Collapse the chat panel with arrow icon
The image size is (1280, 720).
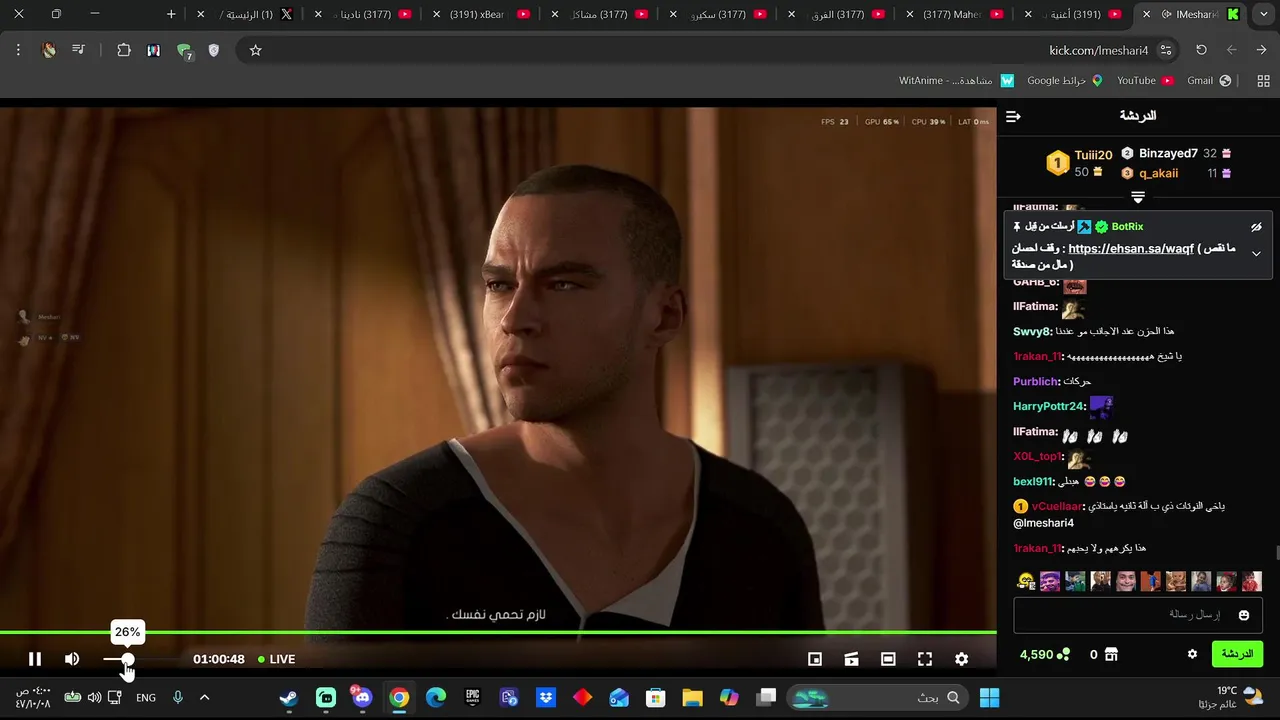click(1013, 117)
